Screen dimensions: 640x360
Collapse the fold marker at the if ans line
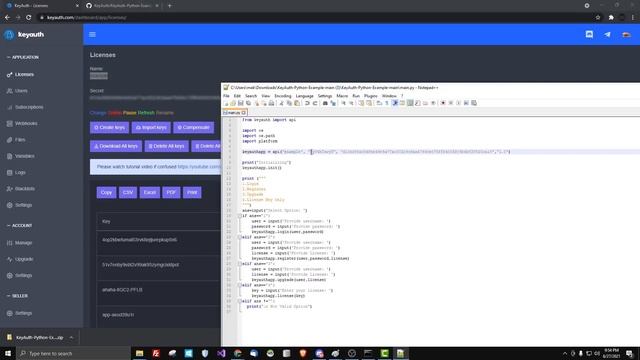click(239, 216)
